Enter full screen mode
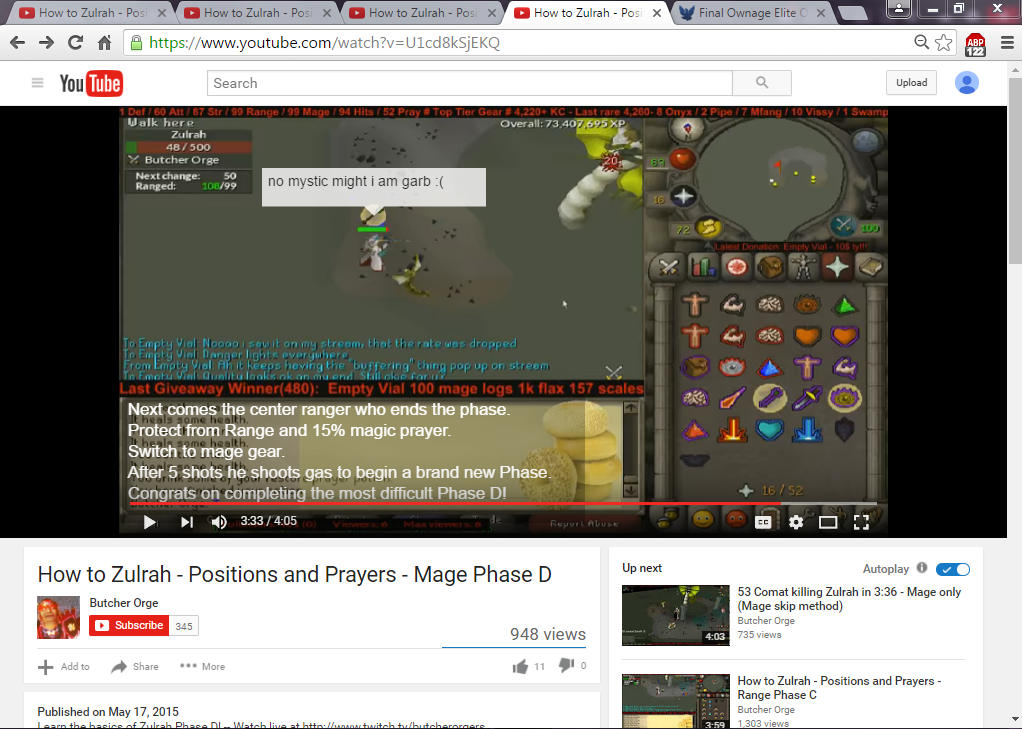Viewport: 1022px width, 729px height. point(861,522)
